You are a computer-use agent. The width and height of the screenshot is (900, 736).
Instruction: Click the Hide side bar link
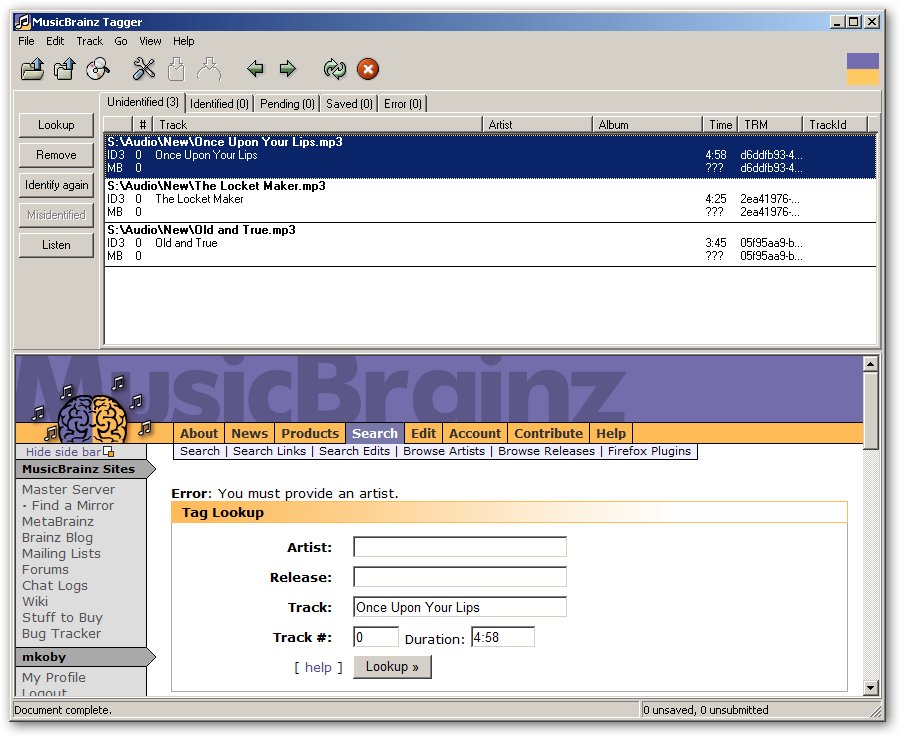65,452
